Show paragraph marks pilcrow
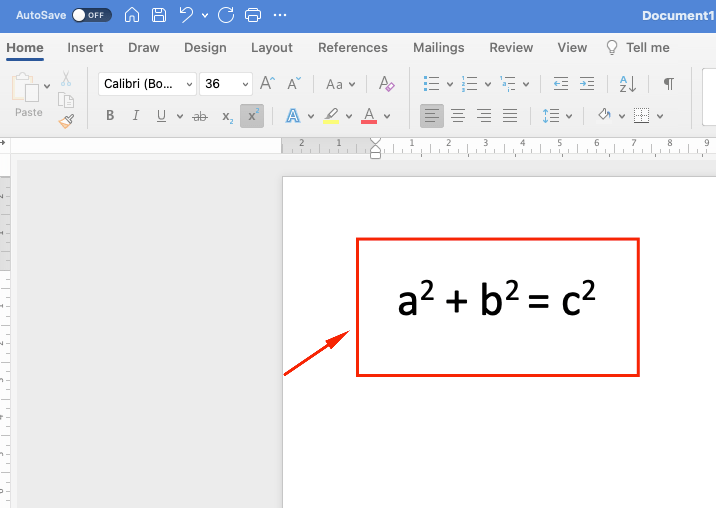Screen dimensions: 716x508 coord(669,84)
